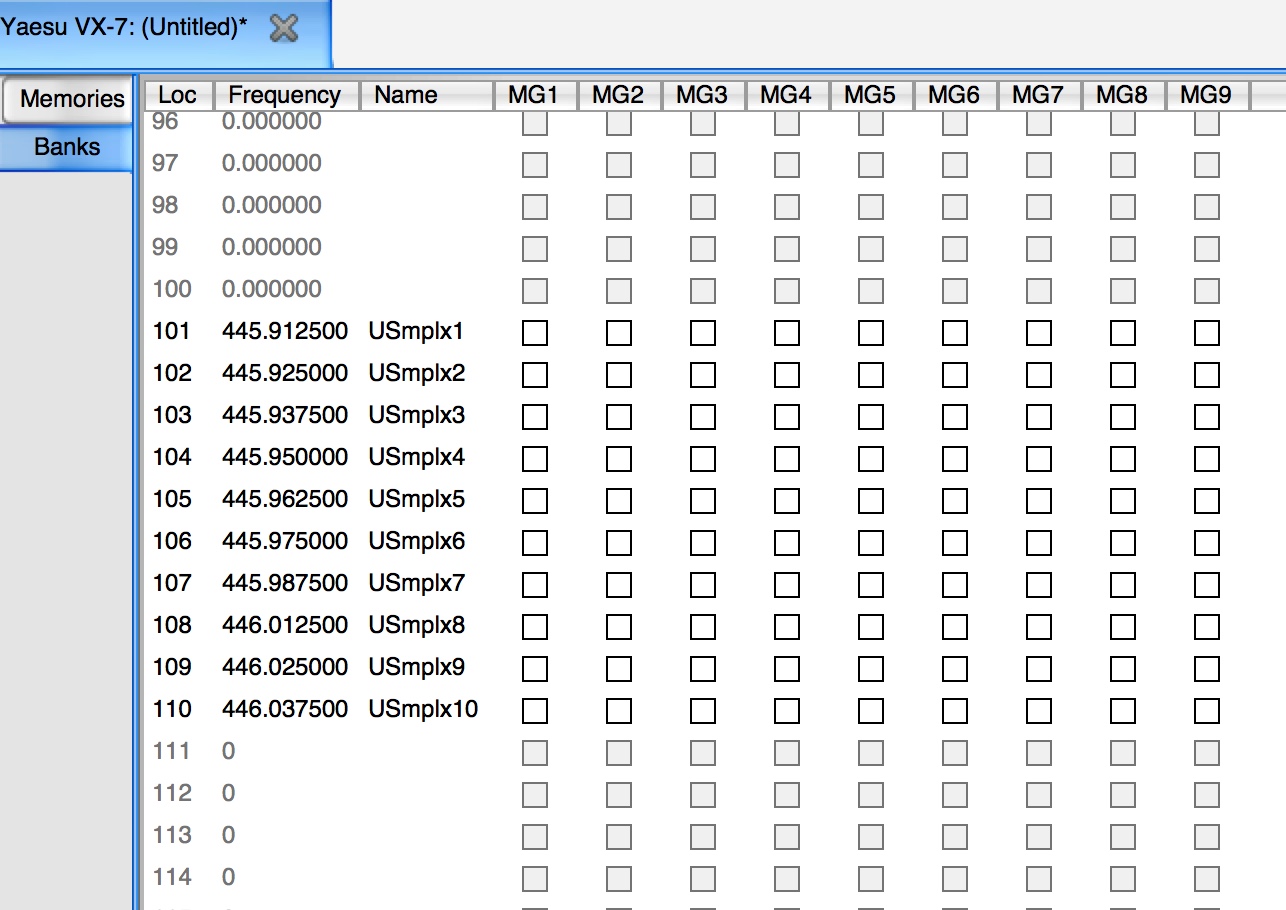Select empty memory location 114

172,877
